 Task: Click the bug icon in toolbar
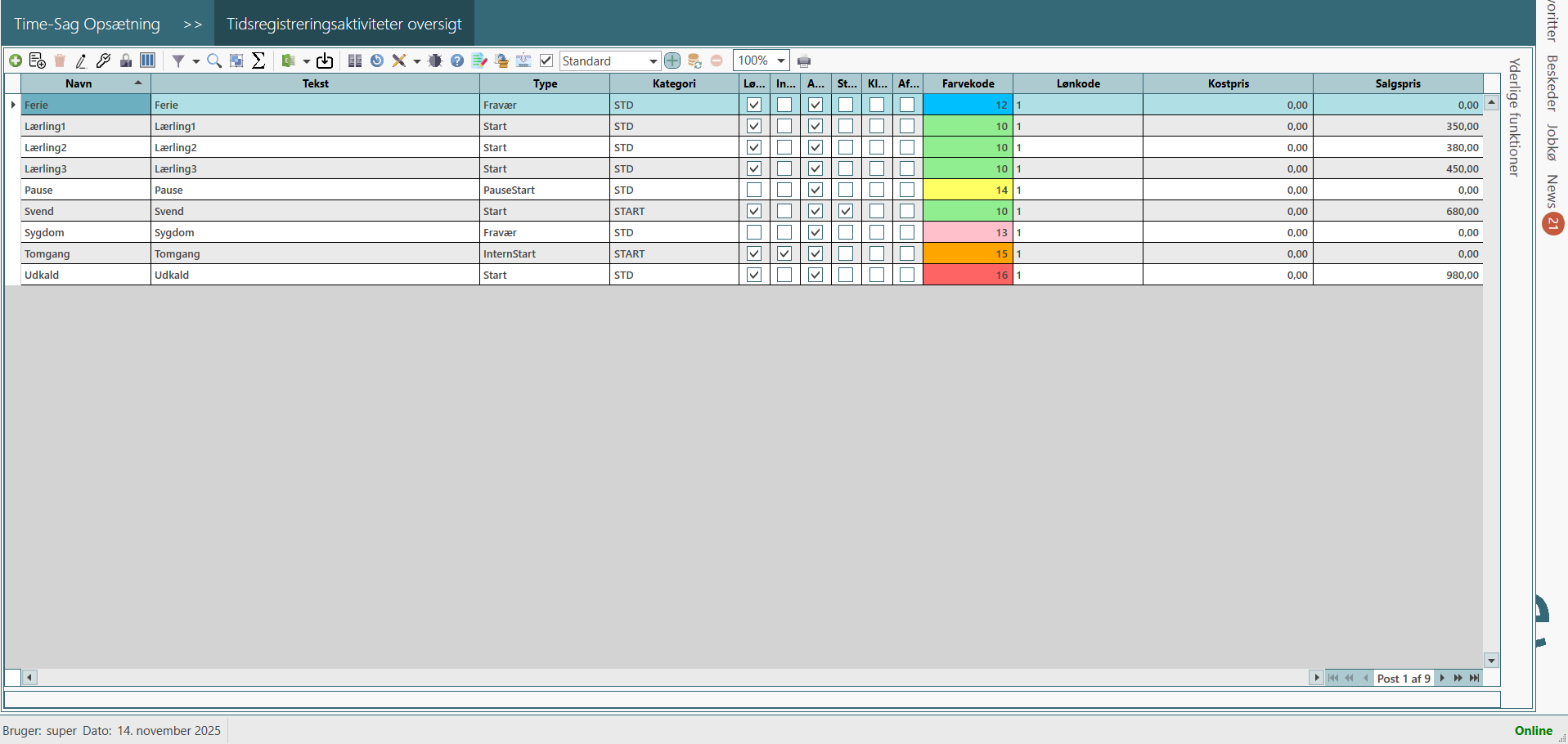[x=435, y=61]
